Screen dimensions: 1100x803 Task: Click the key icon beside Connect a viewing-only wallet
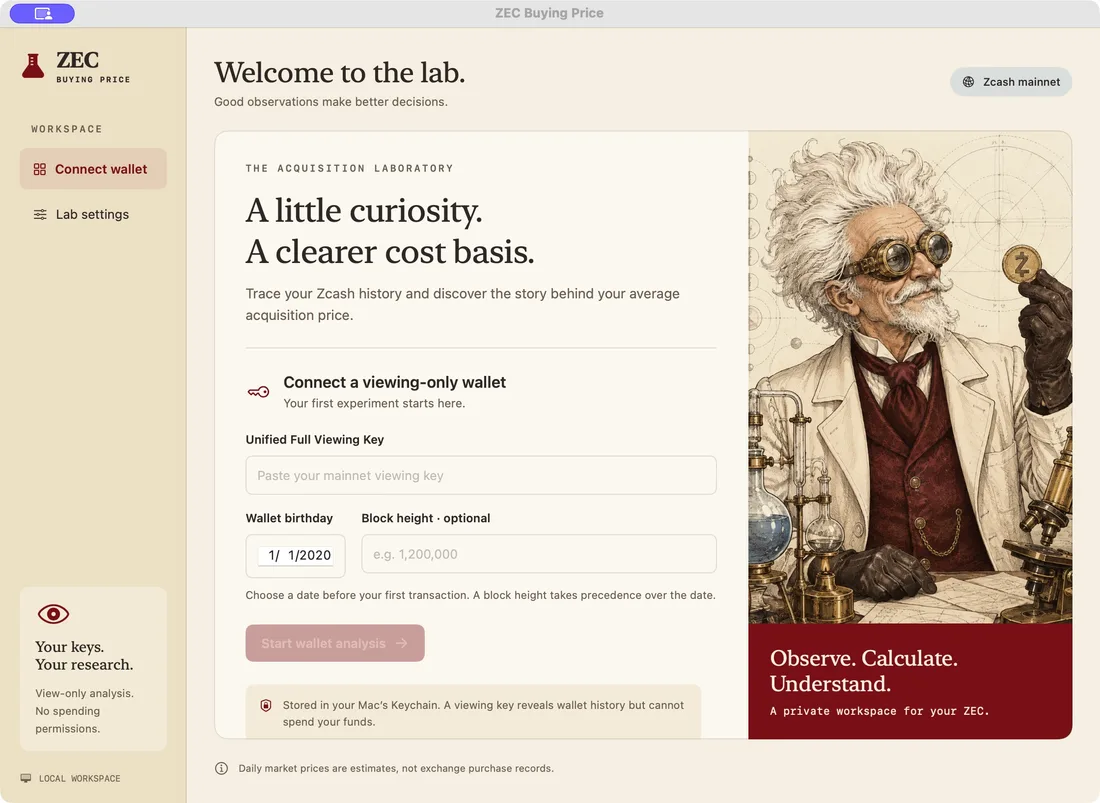pos(258,391)
